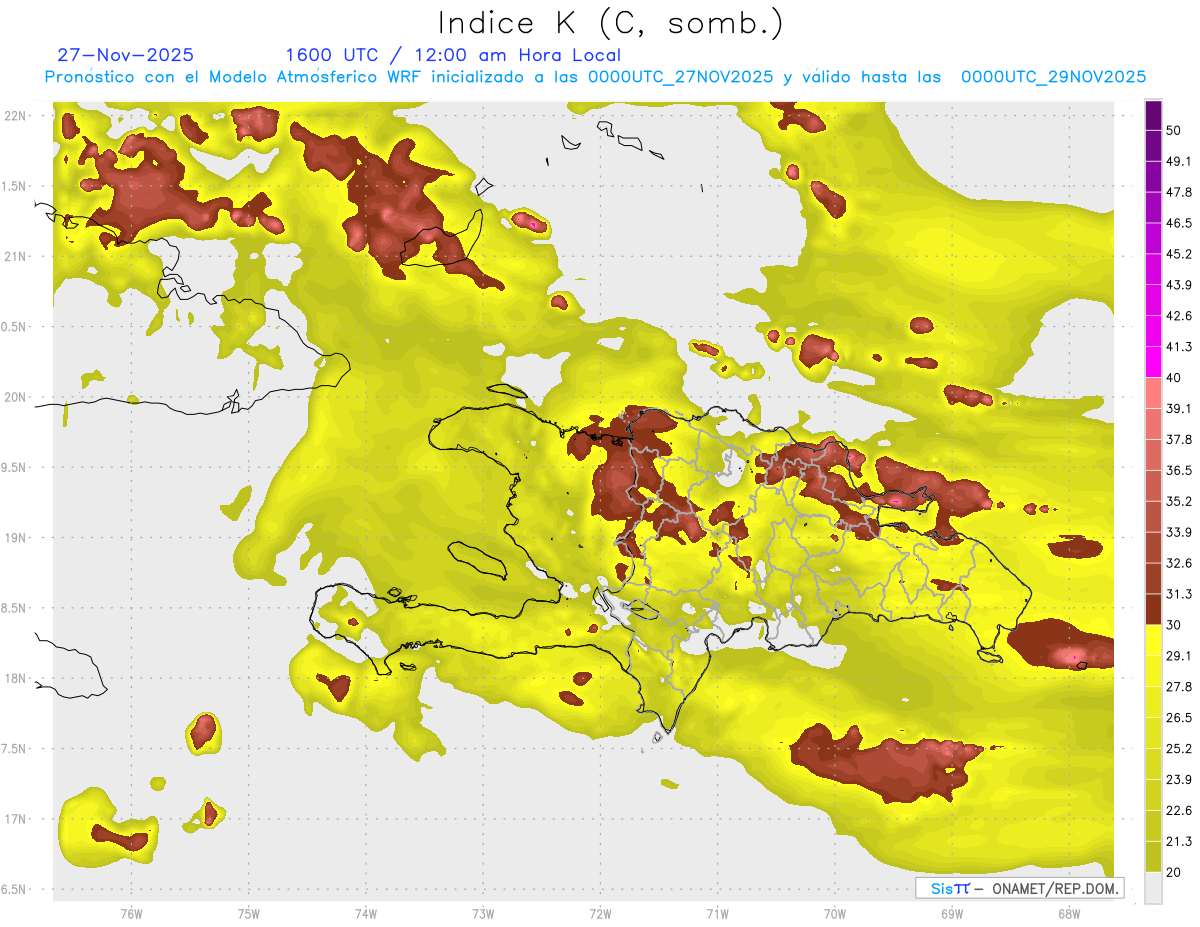
Task: Click the "30" colorbar value
Action: 1174,625
